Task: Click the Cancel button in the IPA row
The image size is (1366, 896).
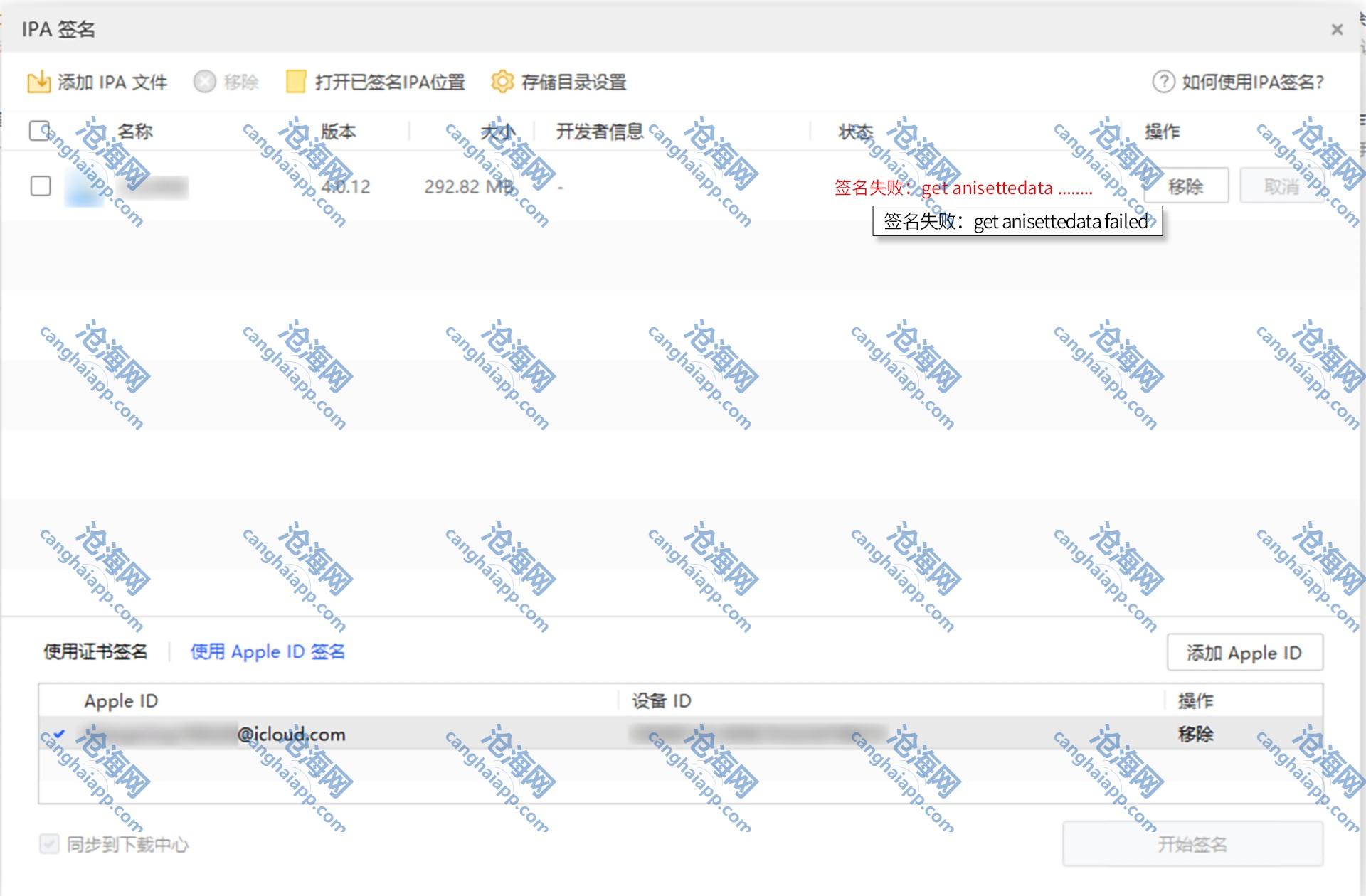Action: 1281,186
